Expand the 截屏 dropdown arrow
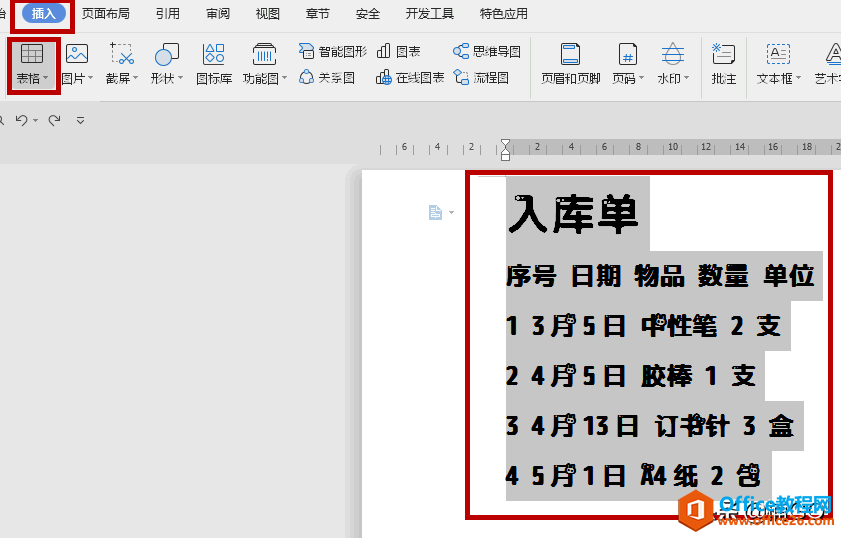The height and width of the screenshot is (538, 841). click(135, 78)
